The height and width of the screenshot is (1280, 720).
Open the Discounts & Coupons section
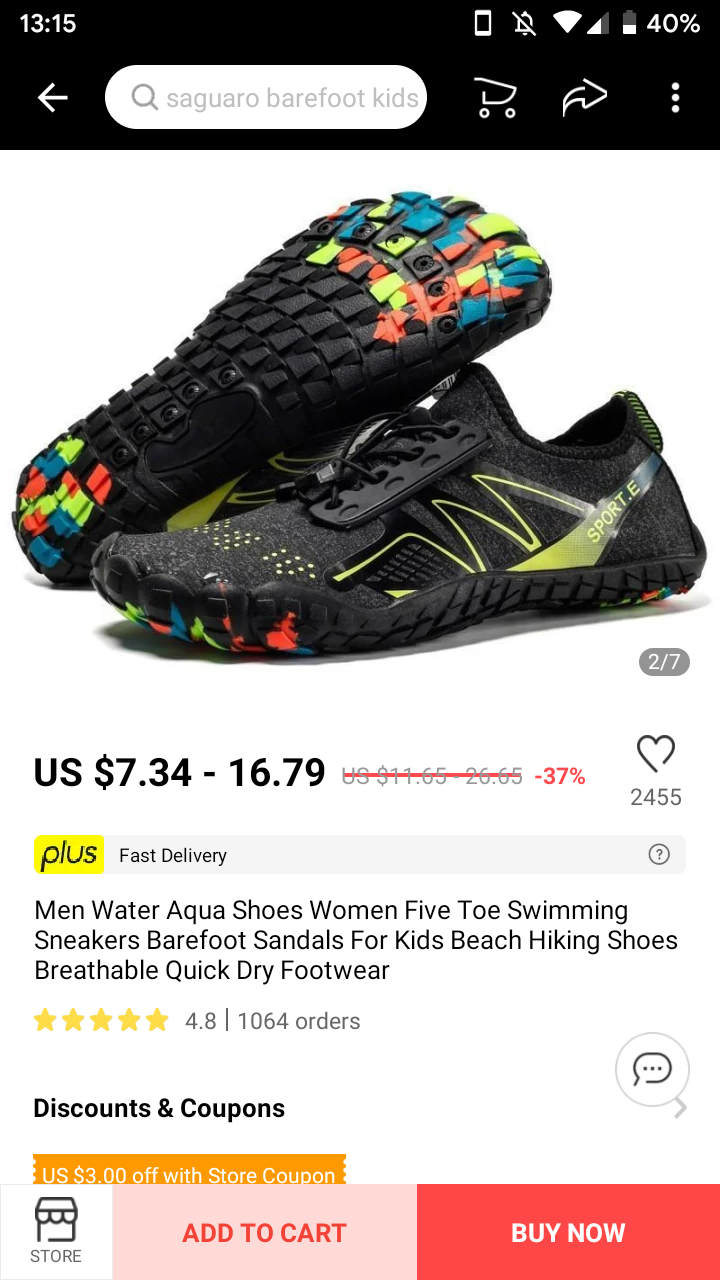159,1108
